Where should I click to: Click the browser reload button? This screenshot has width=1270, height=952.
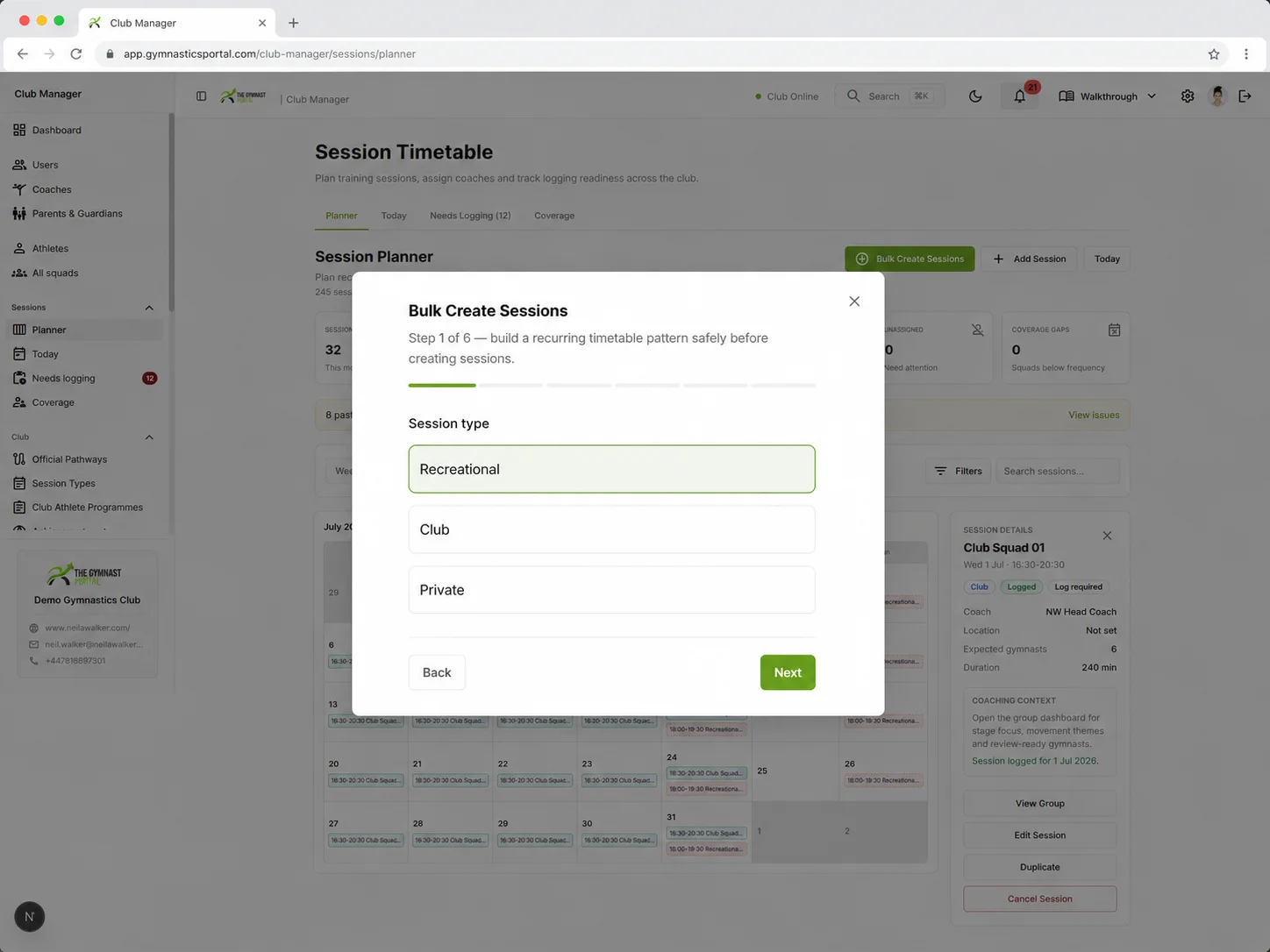point(76,54)
